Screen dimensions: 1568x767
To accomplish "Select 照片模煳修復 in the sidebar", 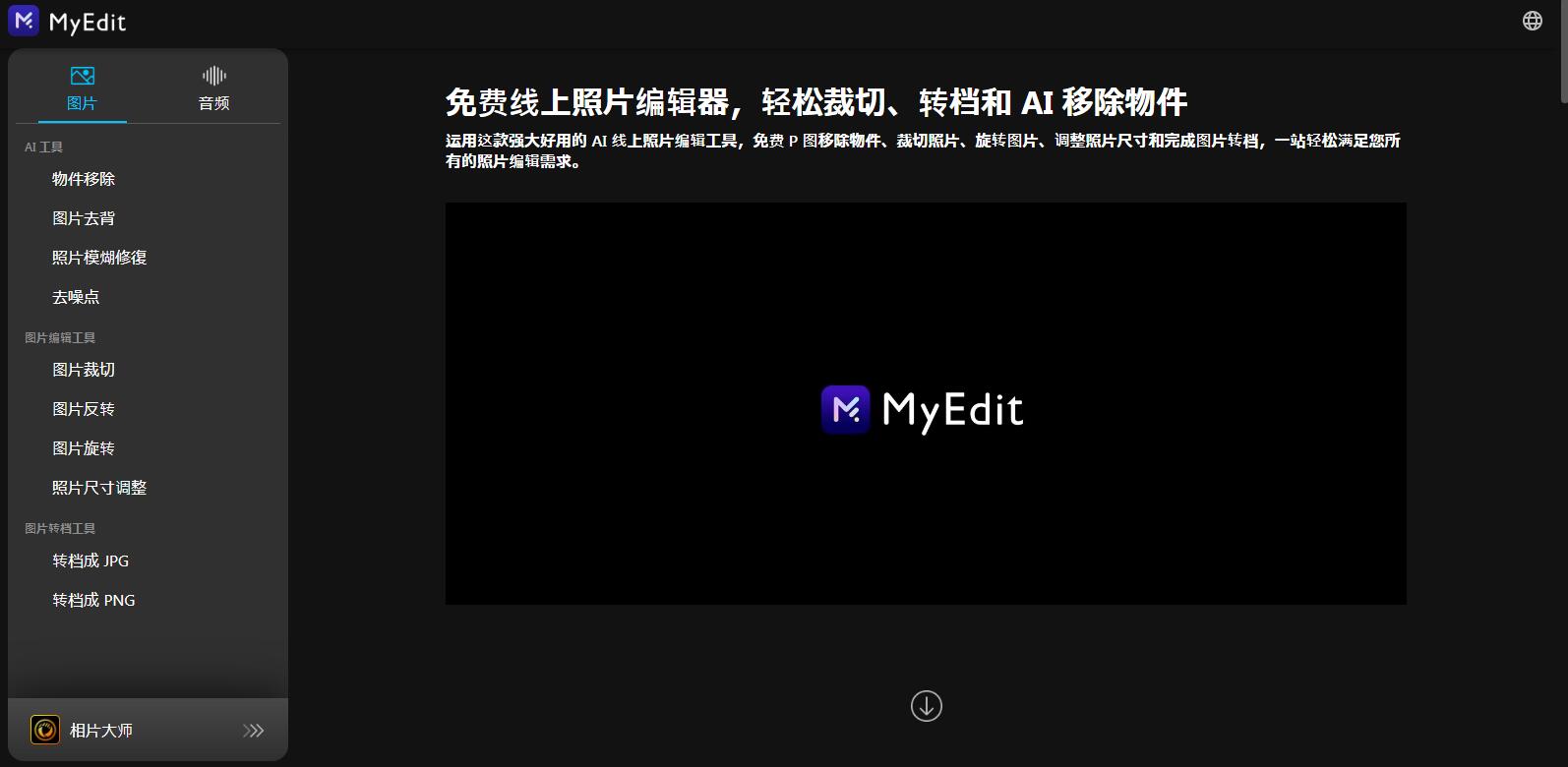I will pos(99,258).
